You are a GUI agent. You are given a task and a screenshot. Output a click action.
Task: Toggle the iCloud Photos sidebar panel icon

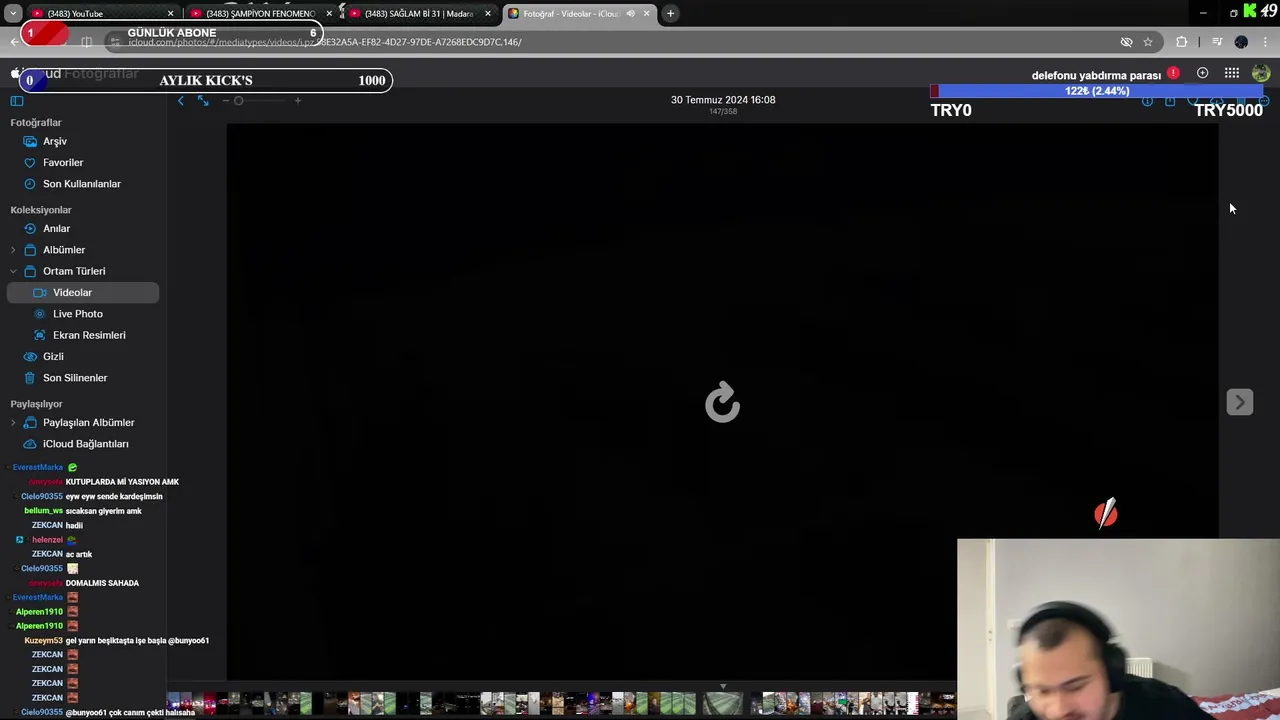(x=17, y=101)
